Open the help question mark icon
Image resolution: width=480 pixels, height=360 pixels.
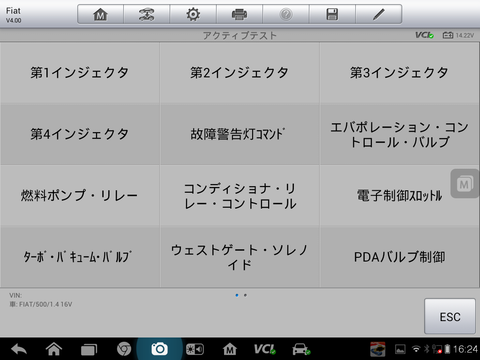point(286,14)
